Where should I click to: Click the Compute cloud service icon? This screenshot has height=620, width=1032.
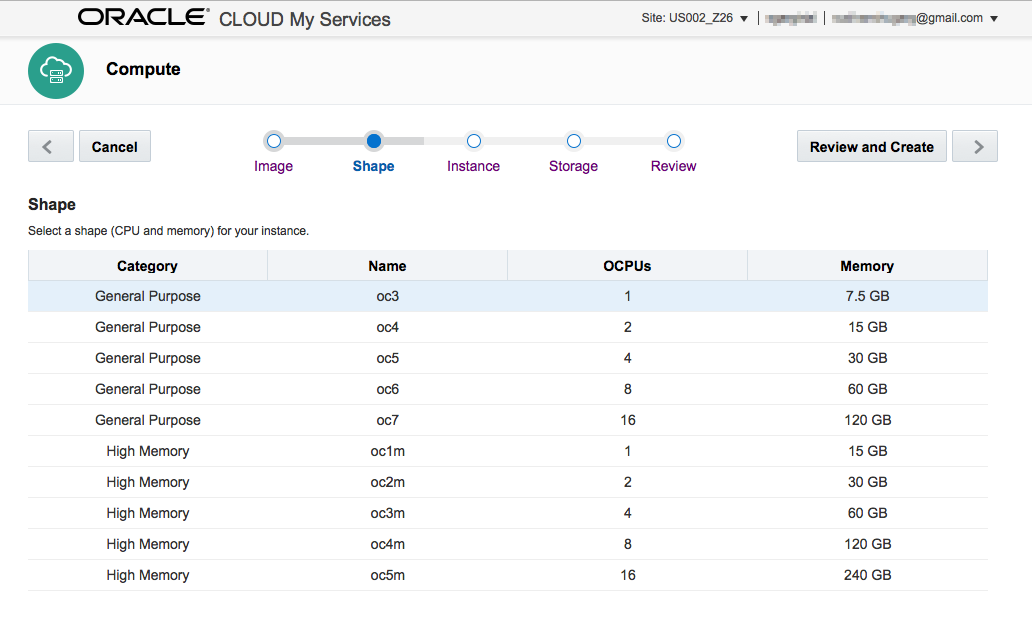pos(56,70)
